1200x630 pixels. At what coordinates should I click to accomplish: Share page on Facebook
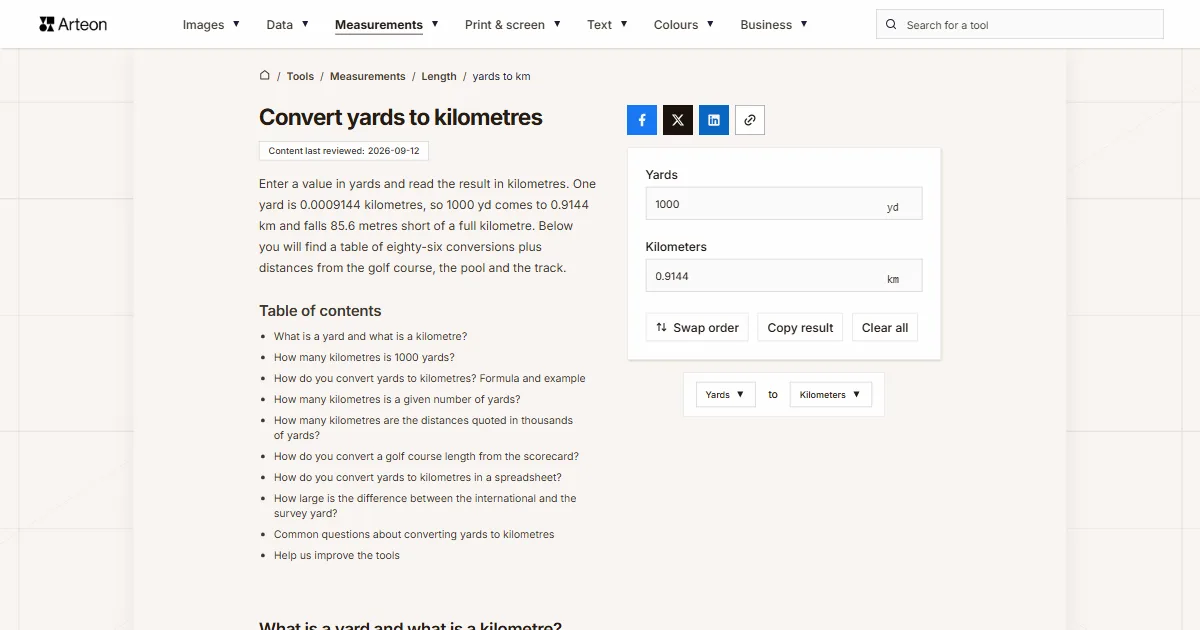click(642, 120)
